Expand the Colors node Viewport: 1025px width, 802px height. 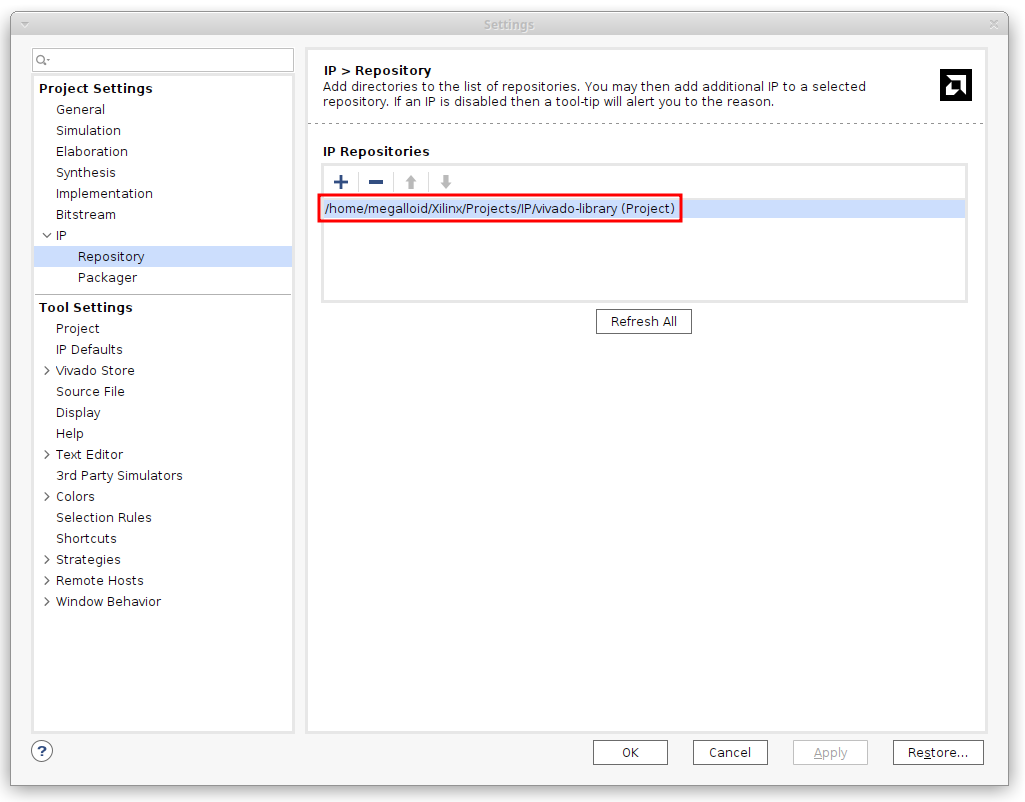(x=46, y=497)
